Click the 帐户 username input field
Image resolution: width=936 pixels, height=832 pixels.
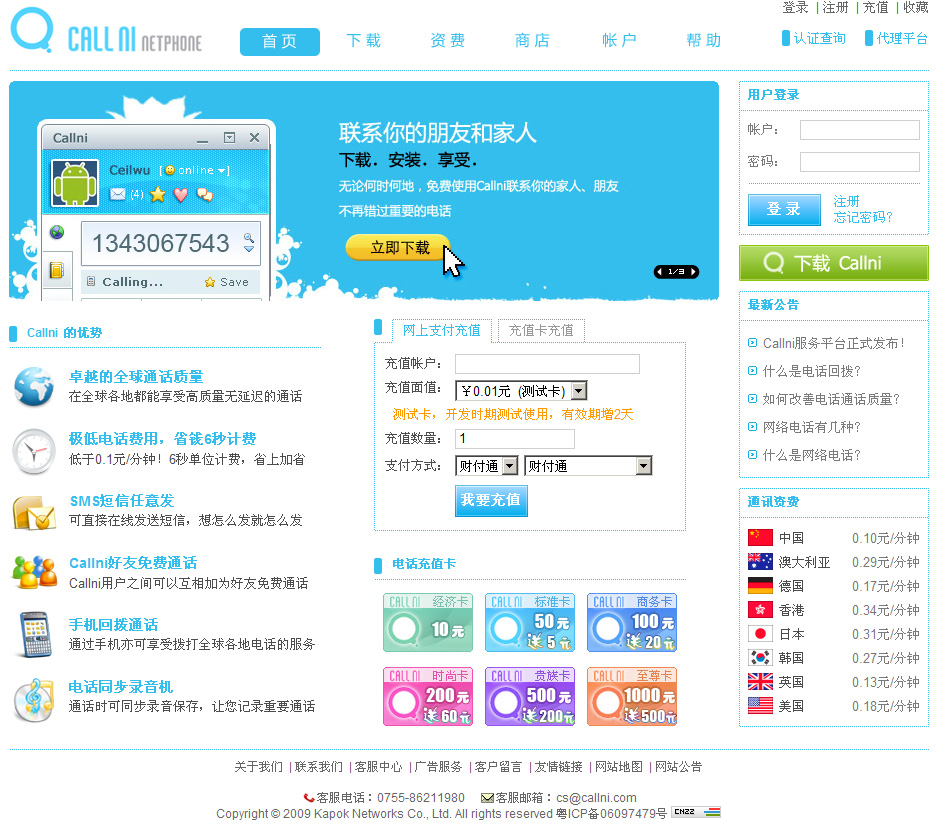pyautogui.click(x=860, y=130)
